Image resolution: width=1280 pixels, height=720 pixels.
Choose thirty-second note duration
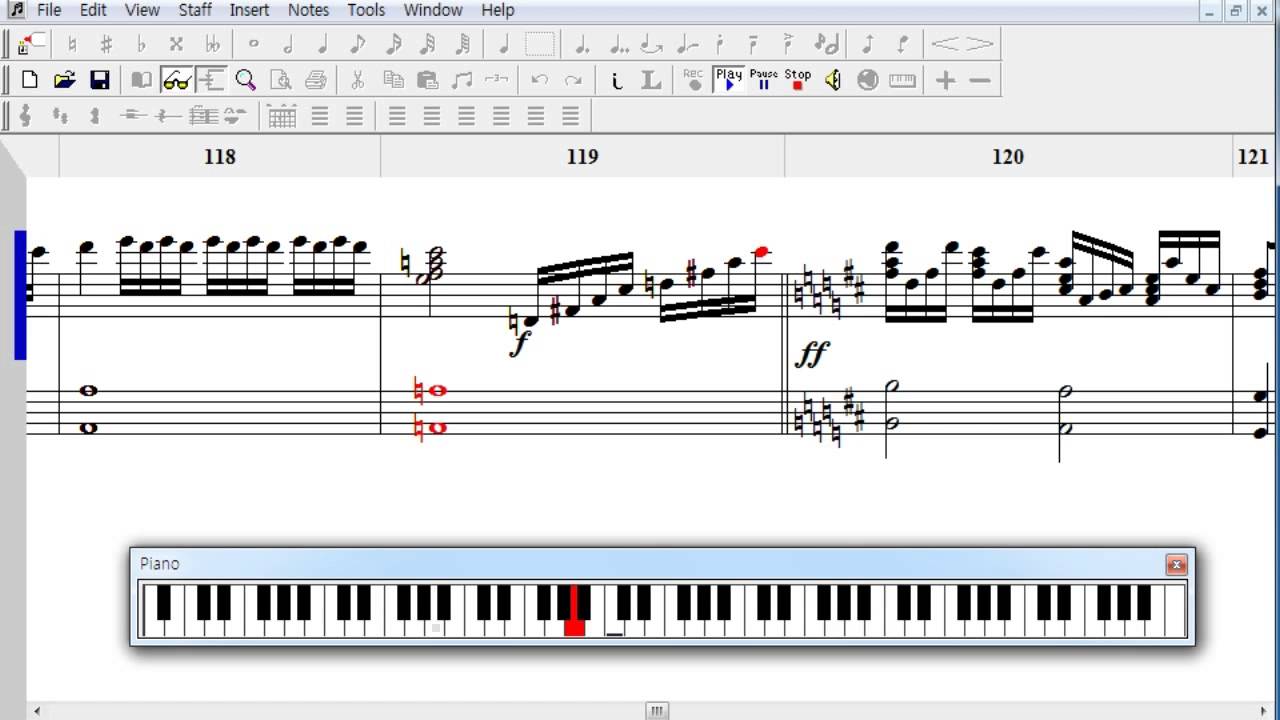pos(428,44)
